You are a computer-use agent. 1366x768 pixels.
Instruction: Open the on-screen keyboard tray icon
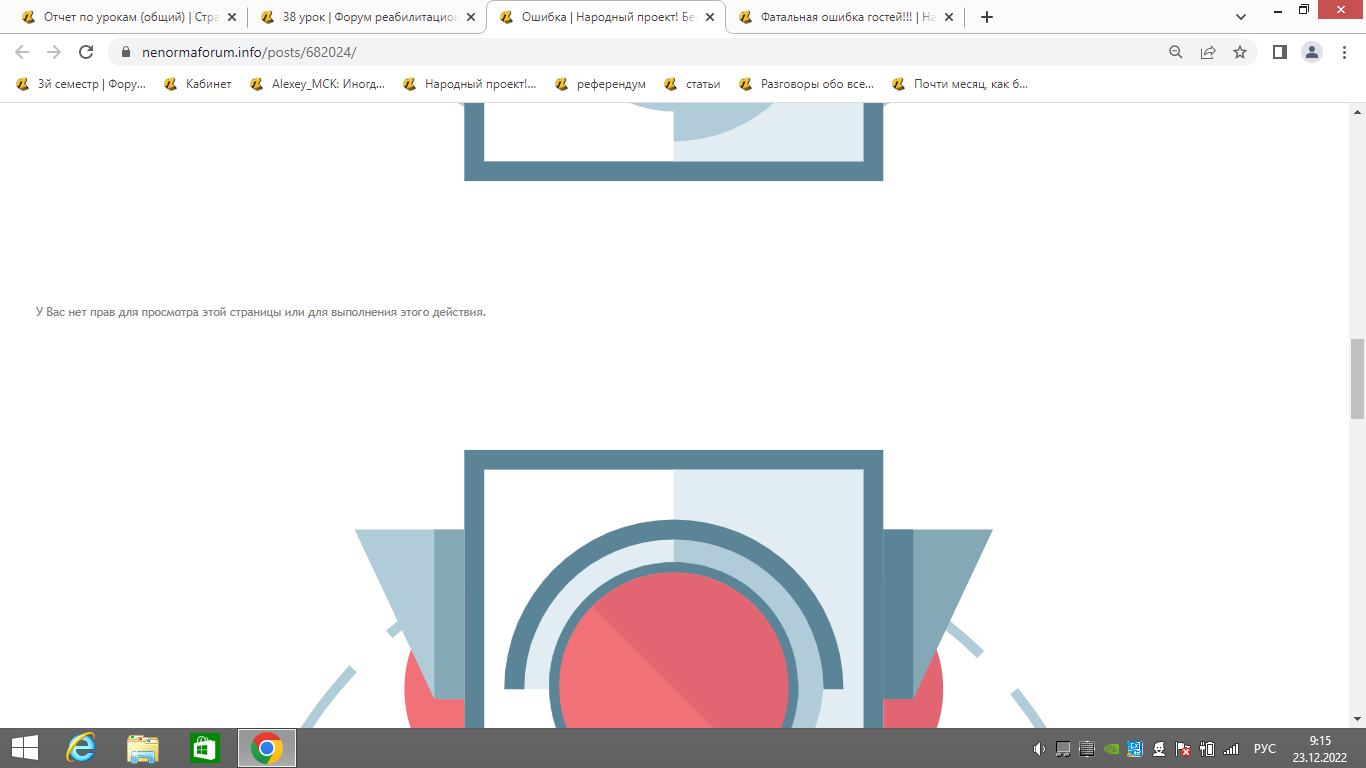click(1087, 748)
